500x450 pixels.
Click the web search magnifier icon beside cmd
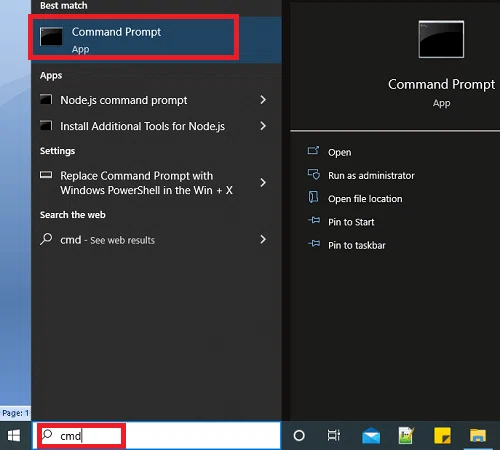click(x=46, y=239)
